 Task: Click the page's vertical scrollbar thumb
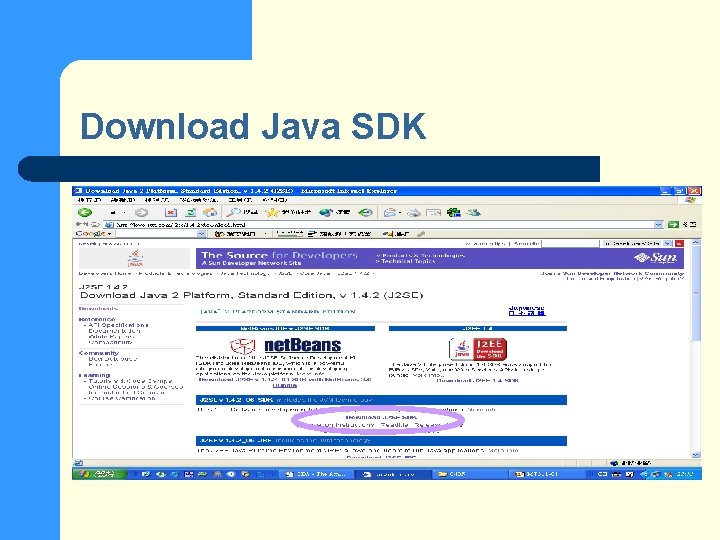(x=696, y=294)
